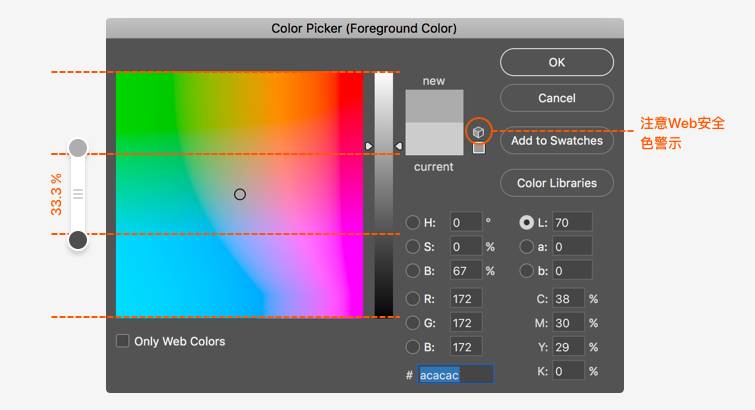Select the H hue radio button

pos(412,222)
